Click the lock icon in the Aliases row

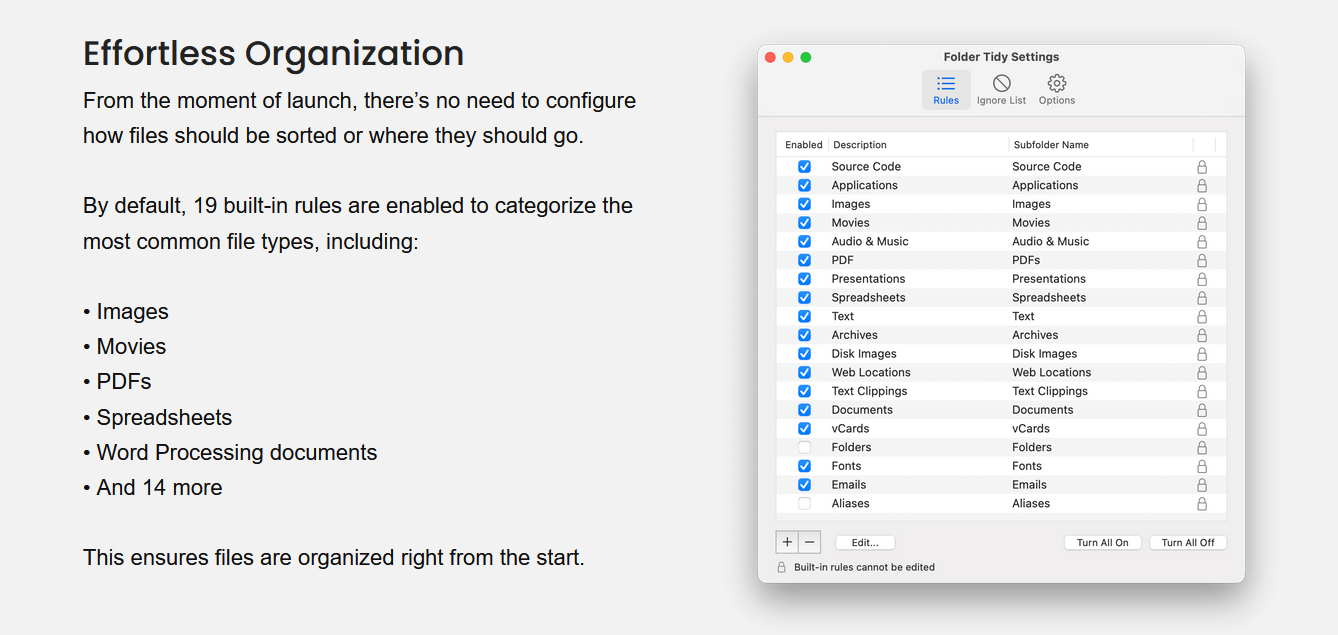click(x=1202, y=503)
